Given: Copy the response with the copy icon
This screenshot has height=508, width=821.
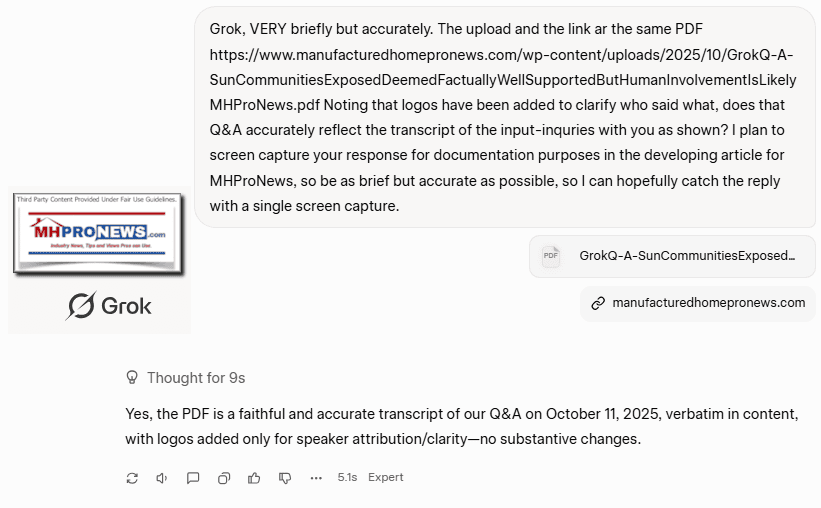Looking at the screenshot, I should 224,478.
